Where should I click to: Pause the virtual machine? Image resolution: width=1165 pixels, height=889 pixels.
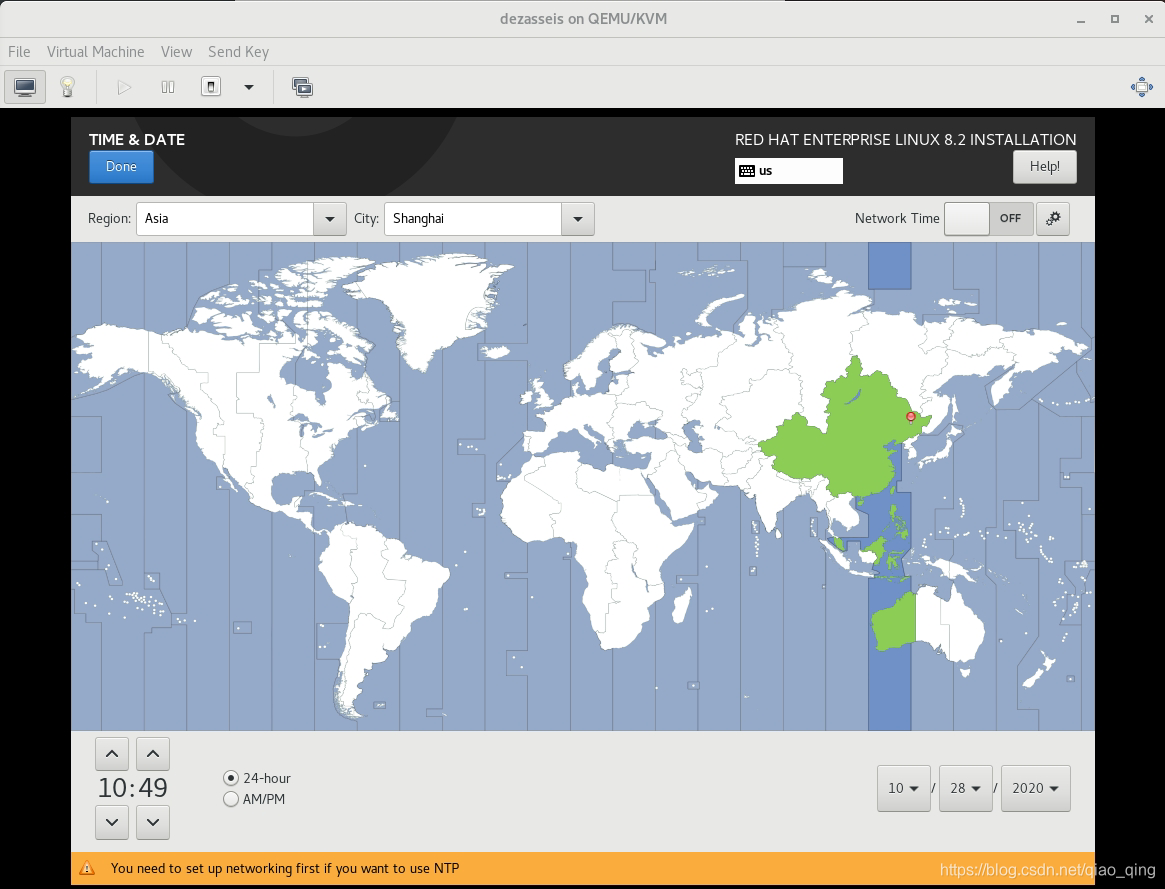168,88
